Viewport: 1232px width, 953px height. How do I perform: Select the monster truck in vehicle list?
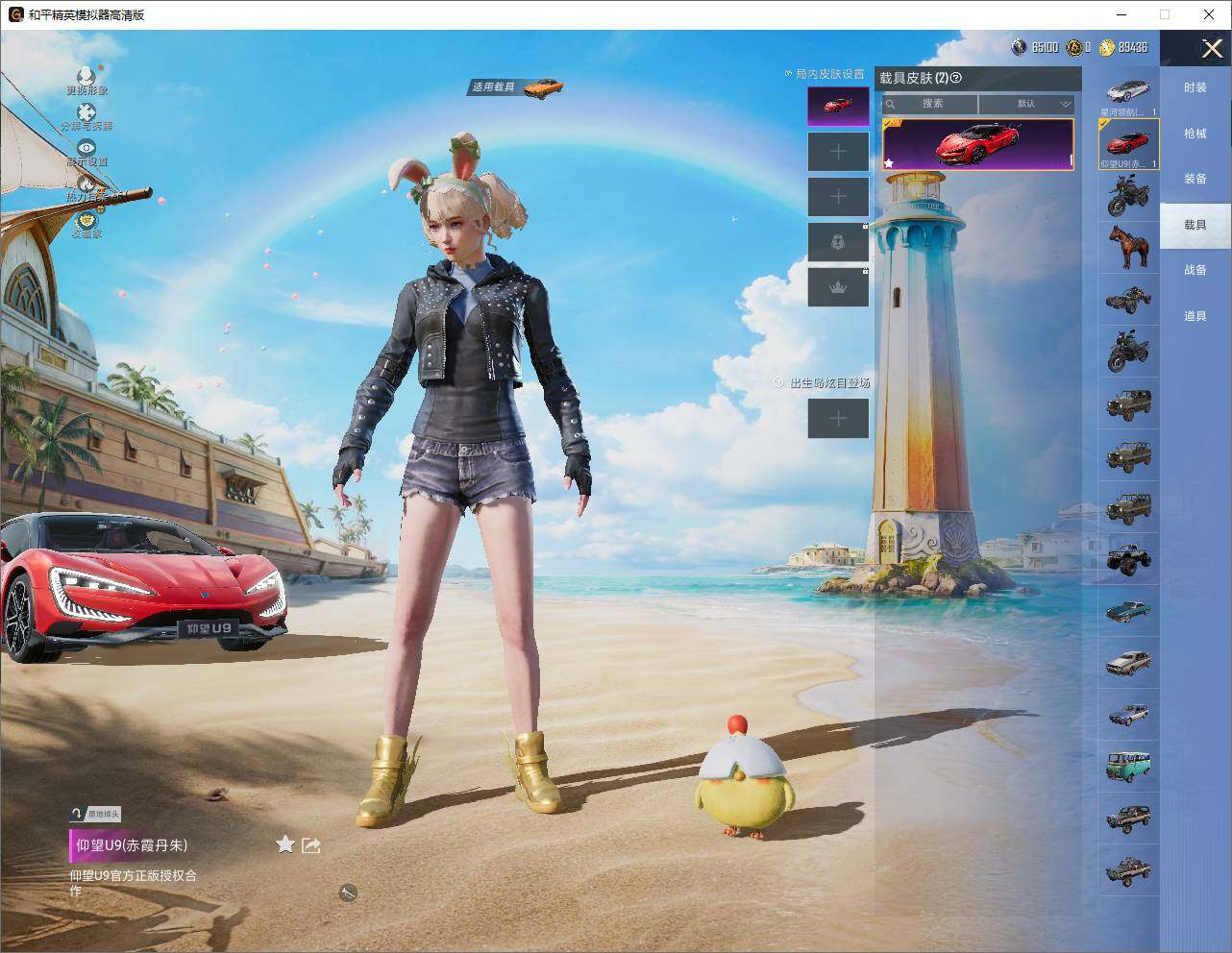pos(1128,559)
